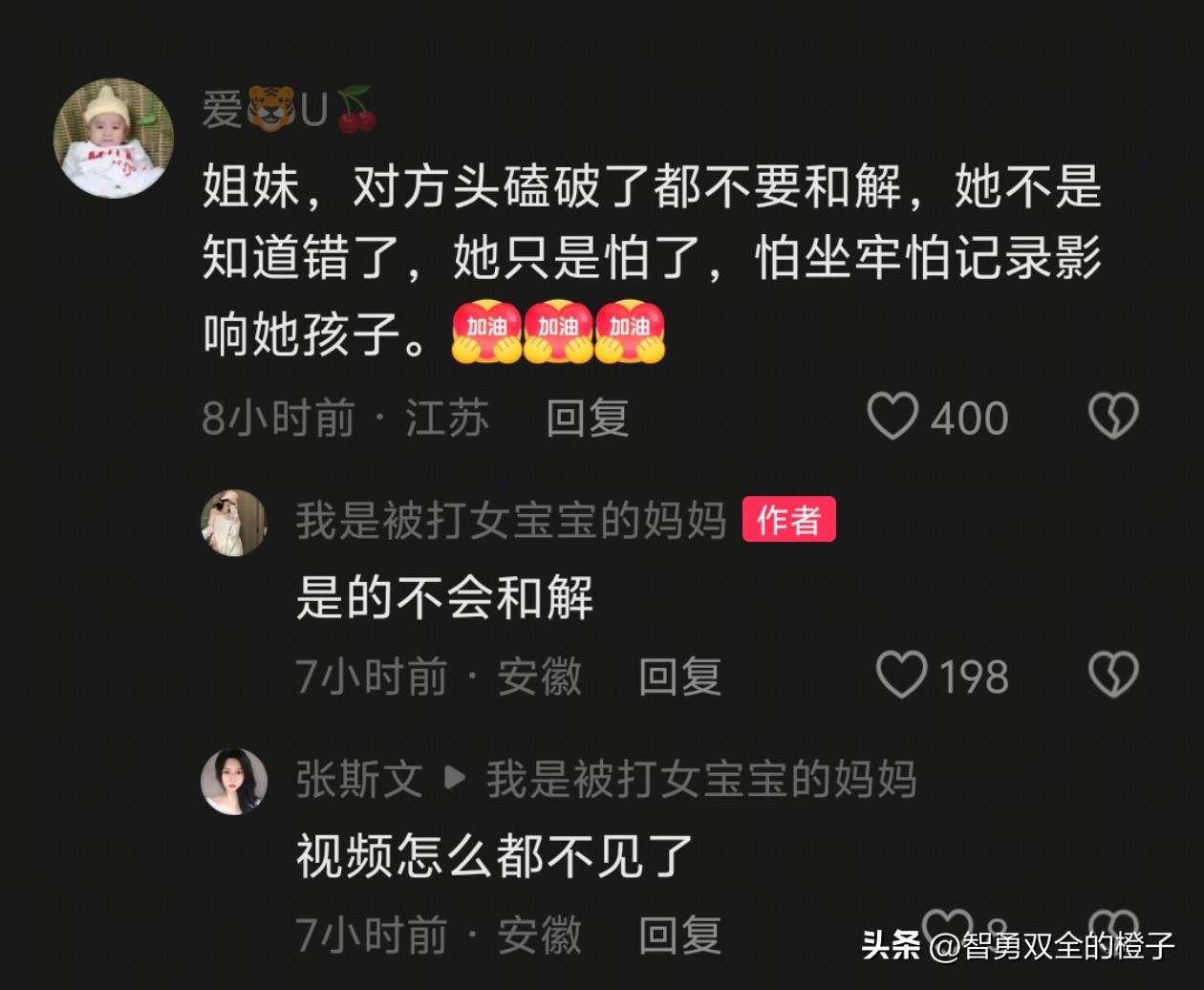Dislike the top comment from 江苏
Screen dimensions: 1204x990
pyautogui.click(x=1113, y=417)
